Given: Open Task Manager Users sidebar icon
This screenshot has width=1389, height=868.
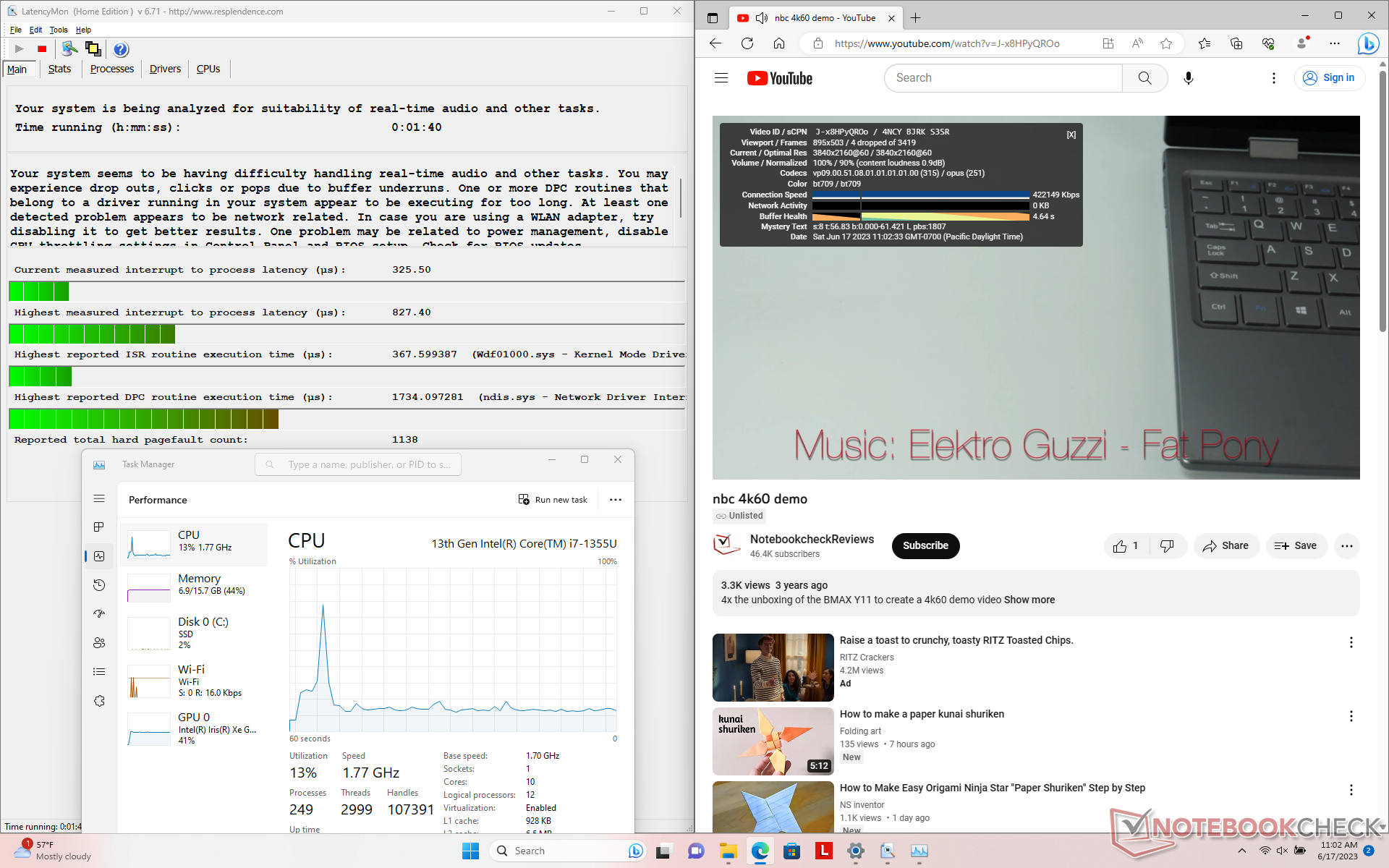Looking at the screenshot, I should pos(99,643).
